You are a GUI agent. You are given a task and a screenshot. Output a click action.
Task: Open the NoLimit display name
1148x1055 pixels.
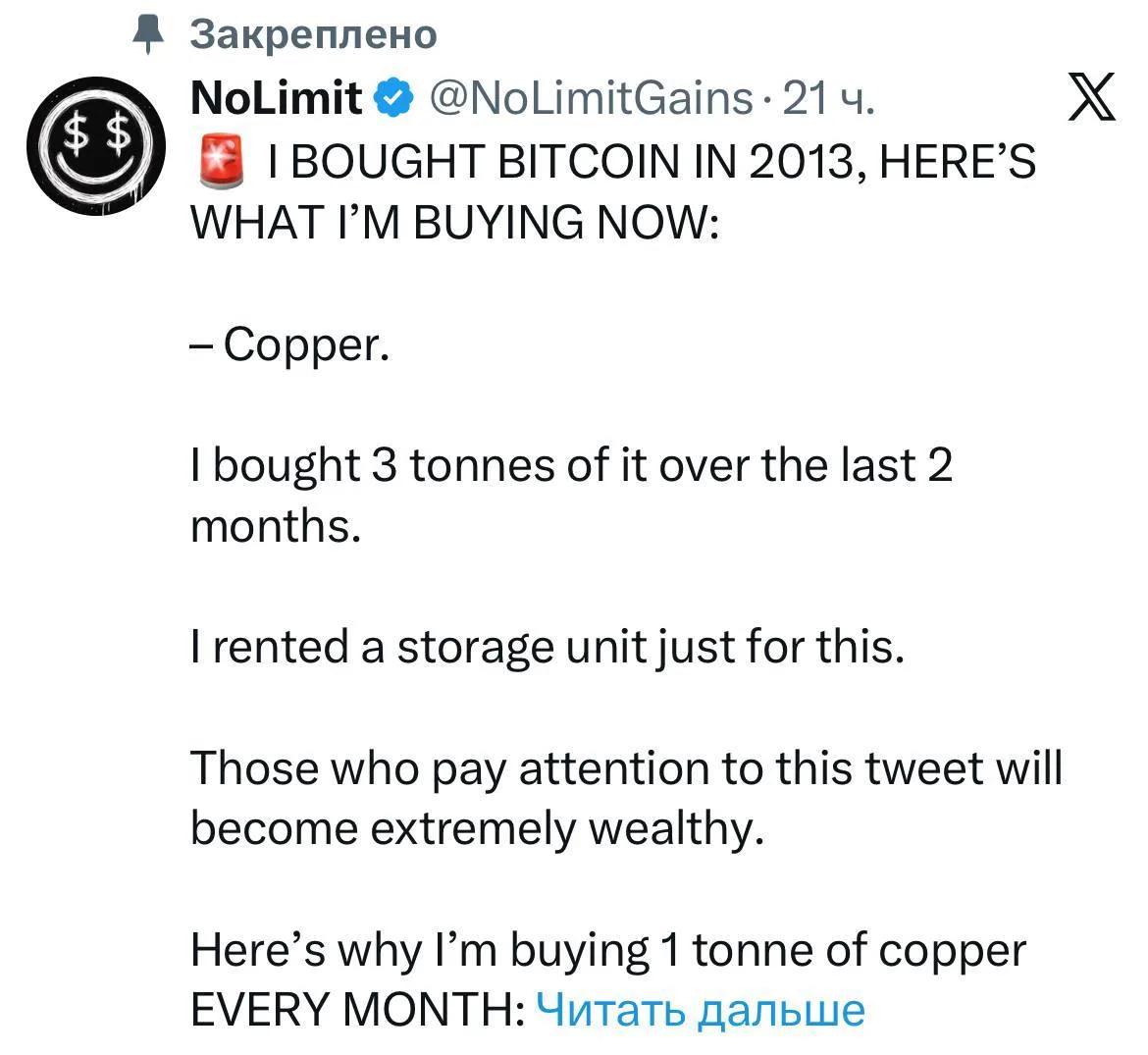[278, 98]
